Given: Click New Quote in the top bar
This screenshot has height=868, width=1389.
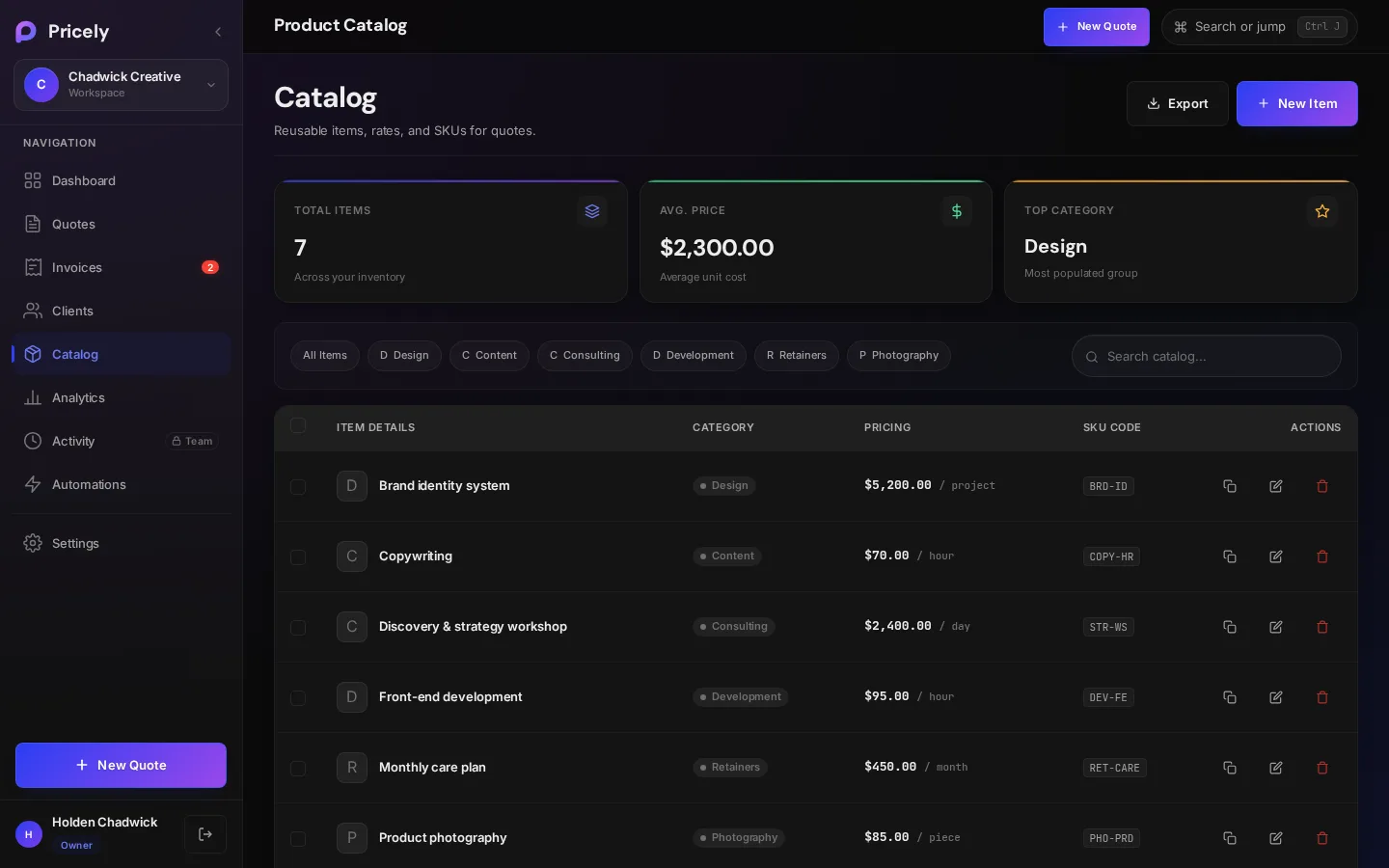Looking at the screenshot, I should pos(1097,27).
